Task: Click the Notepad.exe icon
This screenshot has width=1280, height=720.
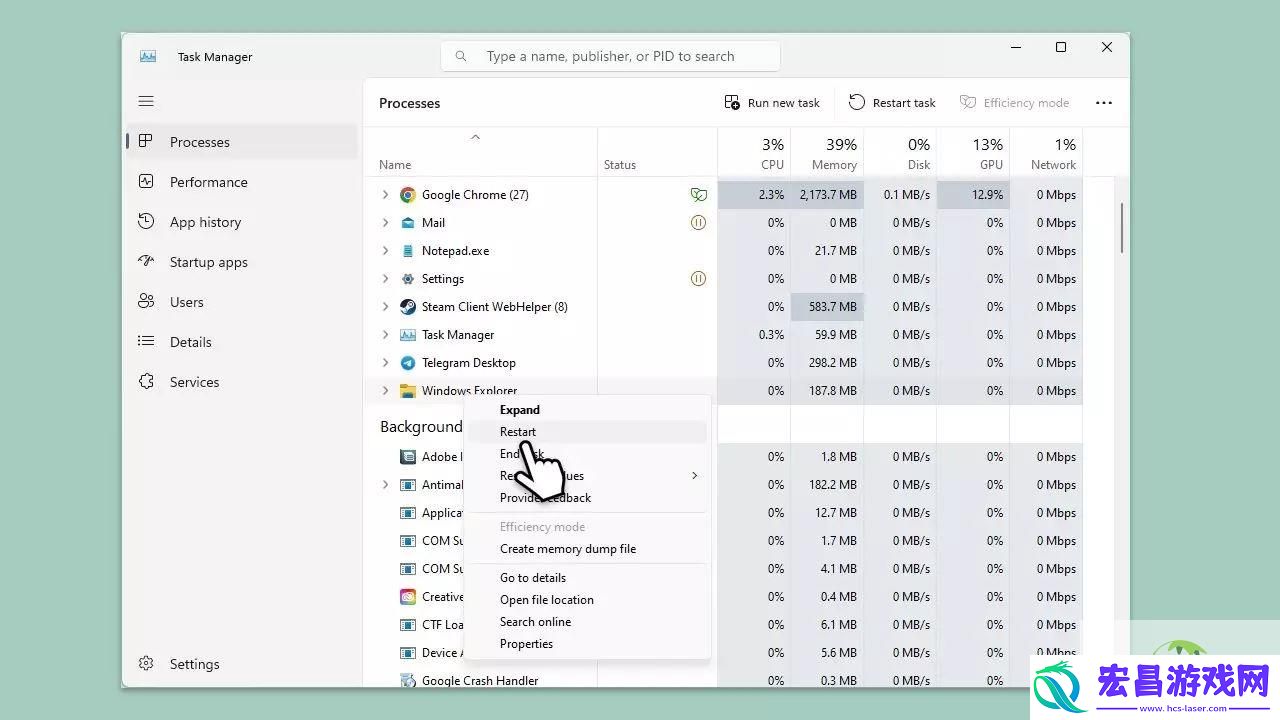Action: pos(408,251)
